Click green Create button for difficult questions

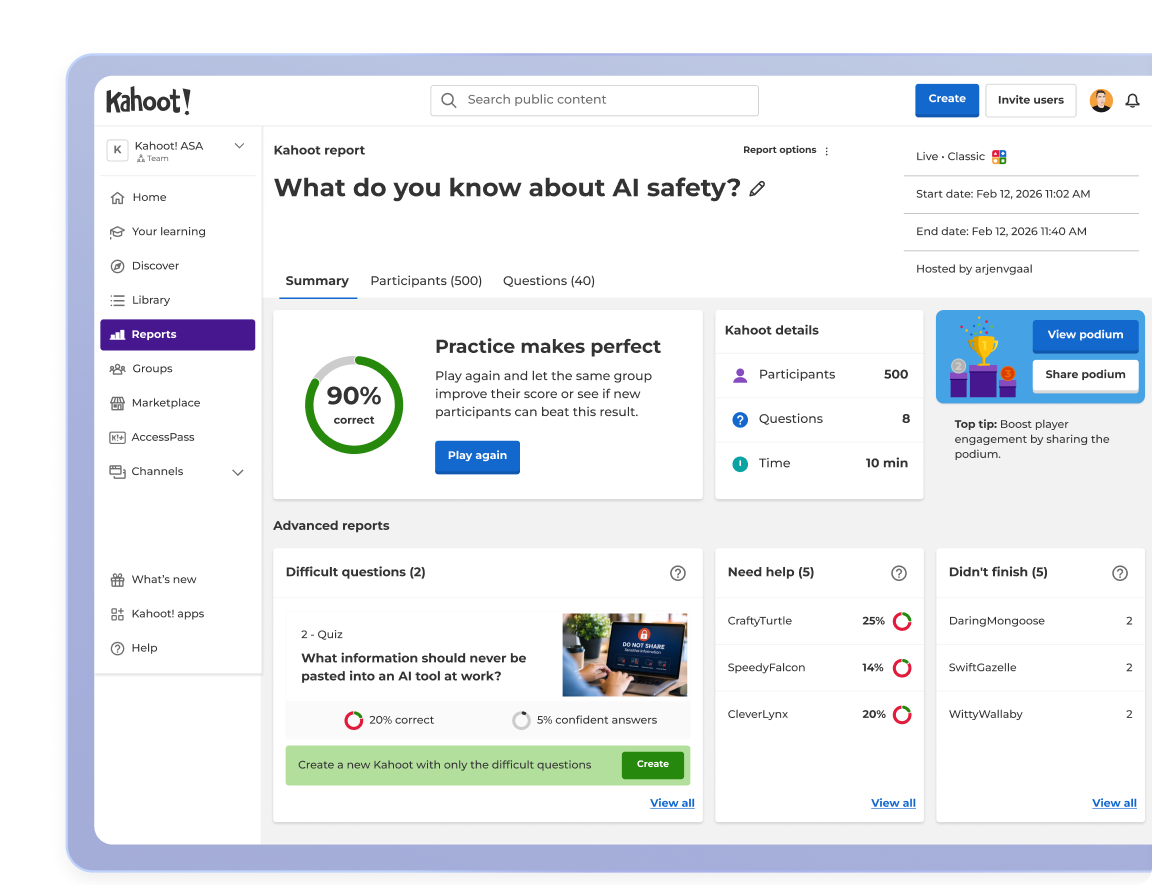pos(653,765)
